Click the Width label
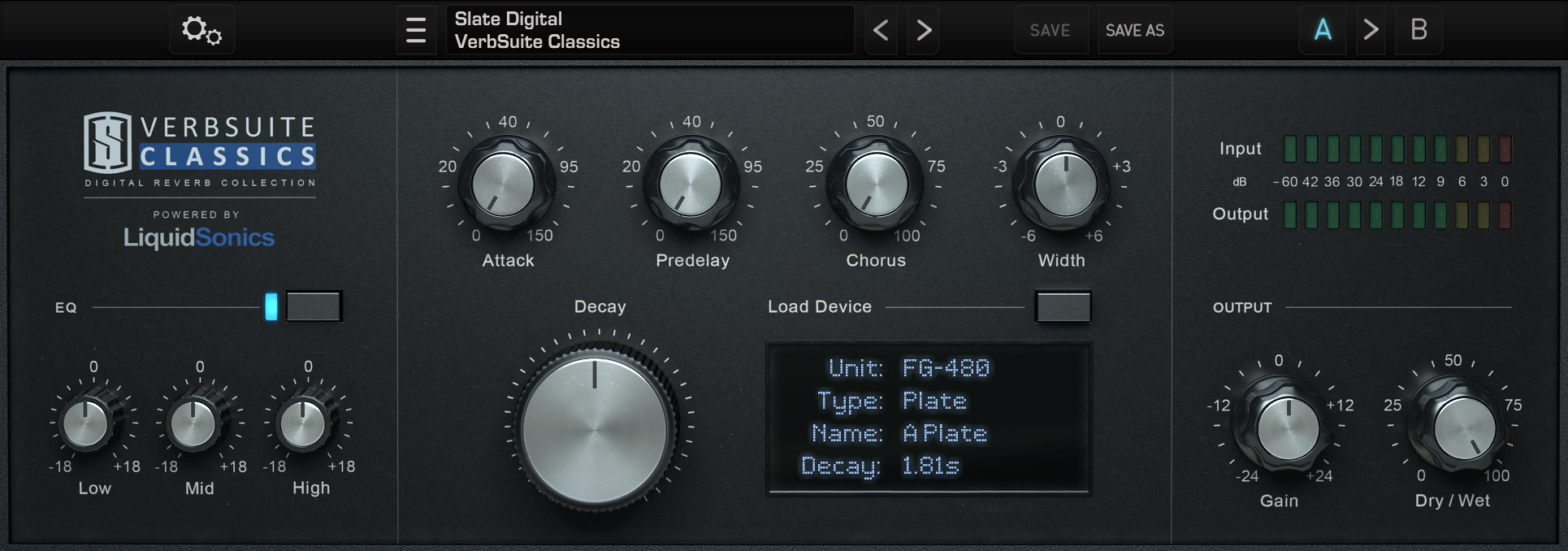 [x=1062, y=260]
